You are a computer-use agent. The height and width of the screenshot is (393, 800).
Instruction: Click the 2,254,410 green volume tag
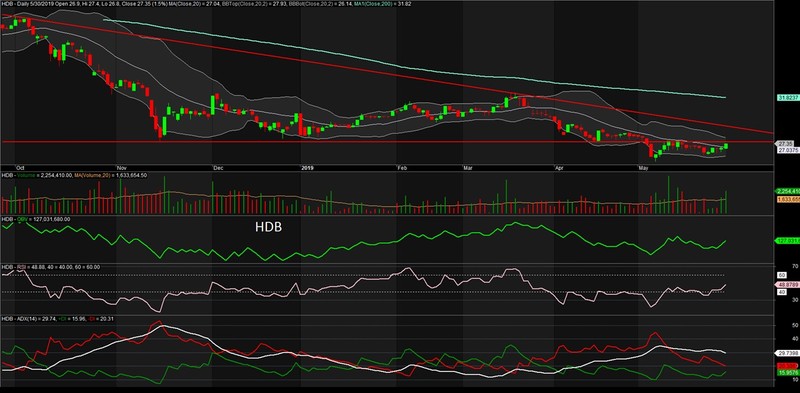click(788, 191)
